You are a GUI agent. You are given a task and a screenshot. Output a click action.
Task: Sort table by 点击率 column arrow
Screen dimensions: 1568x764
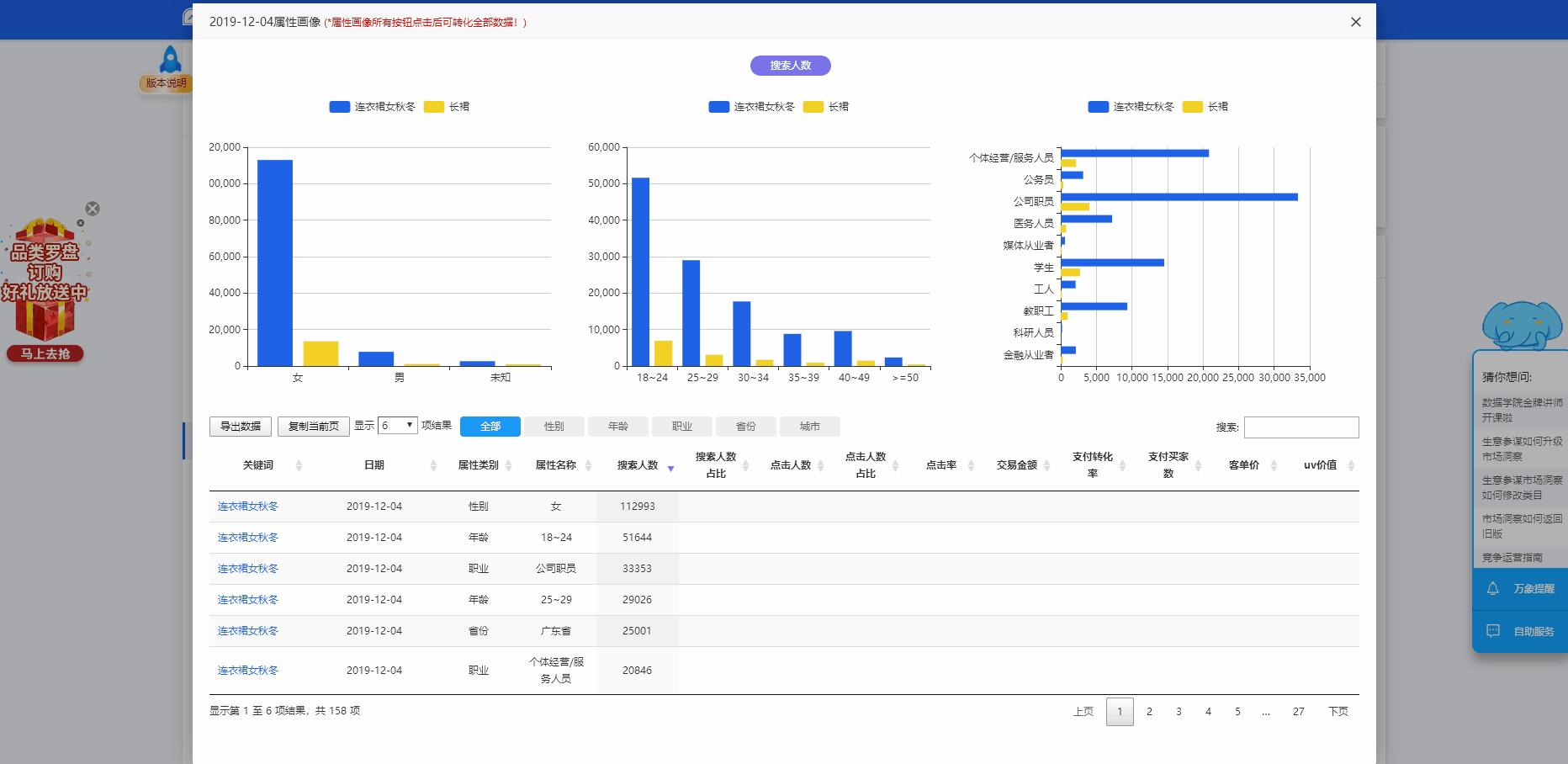970,464
